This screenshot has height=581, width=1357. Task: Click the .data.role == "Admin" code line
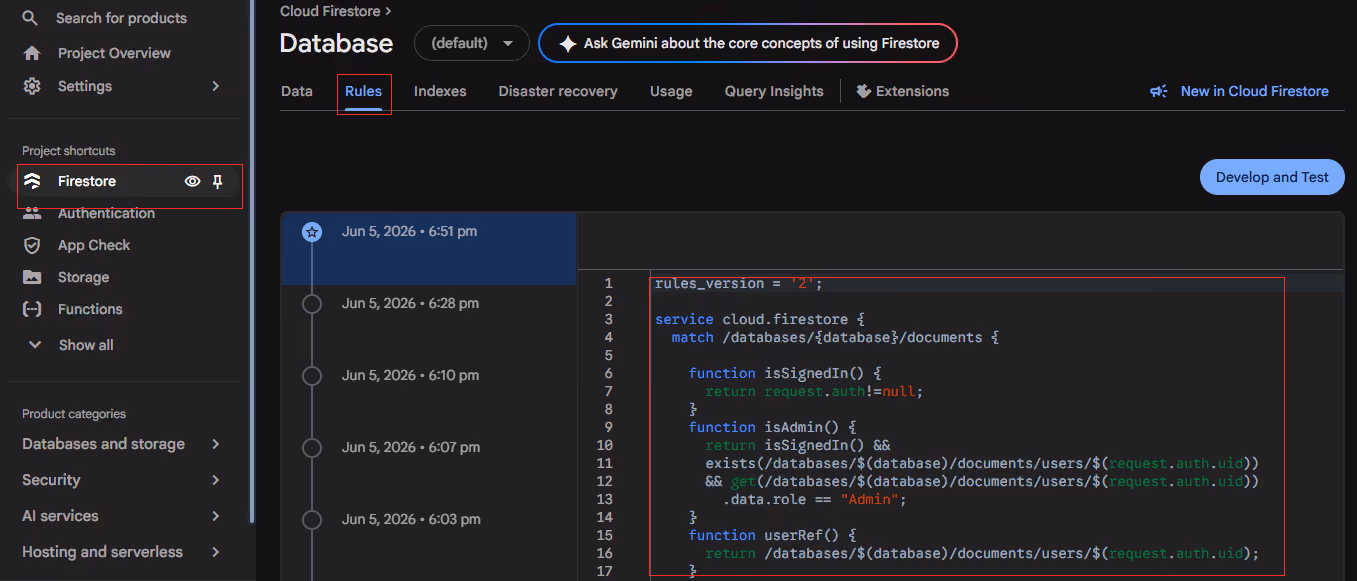(x=814, y=500)
